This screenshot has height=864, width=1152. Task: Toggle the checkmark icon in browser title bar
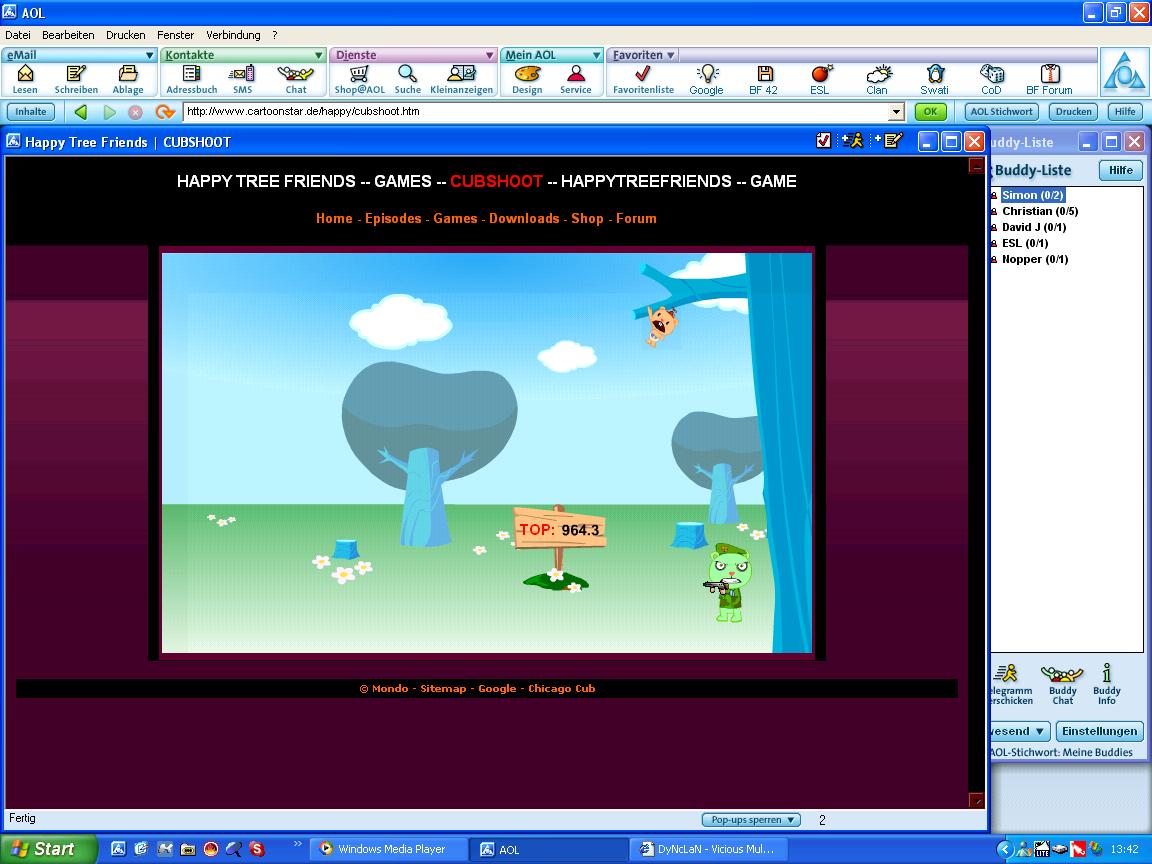[x=824, y=142]
